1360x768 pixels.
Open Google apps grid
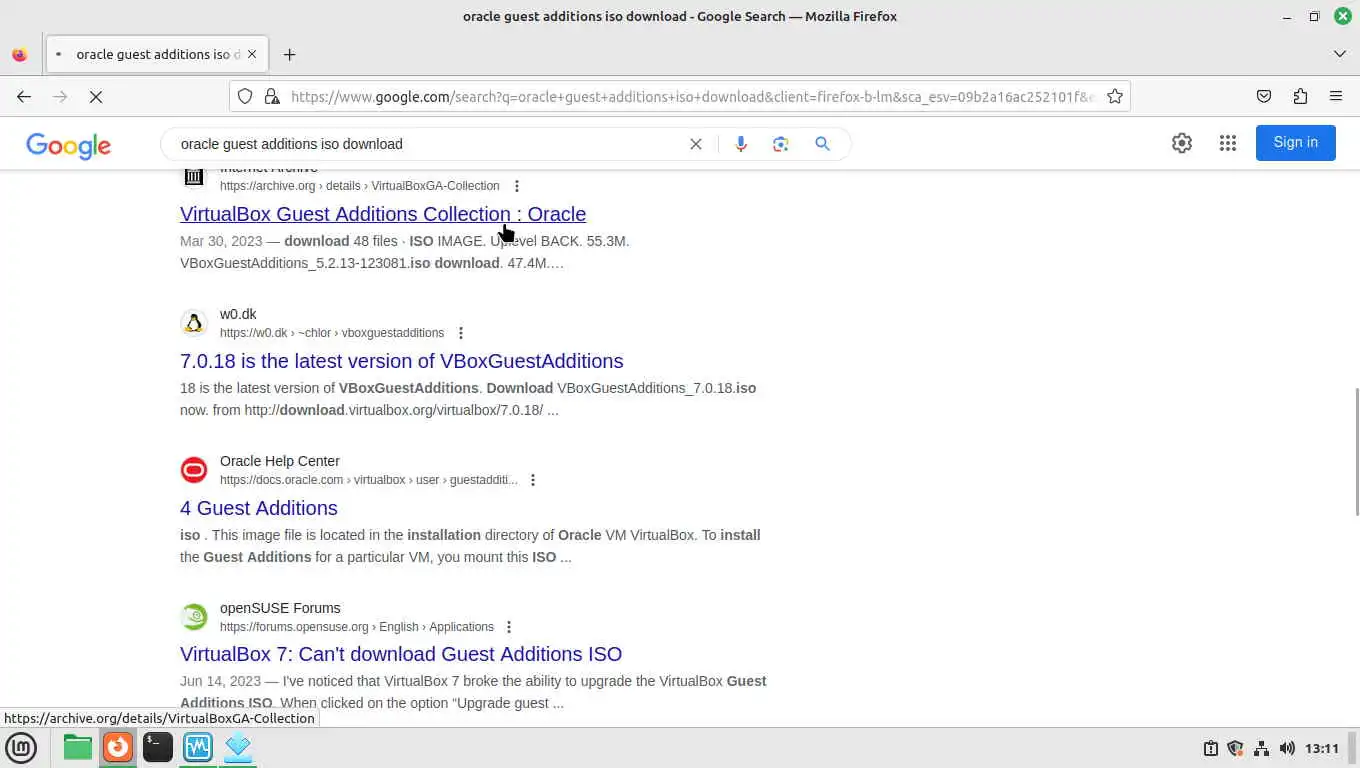point(1228,143)
